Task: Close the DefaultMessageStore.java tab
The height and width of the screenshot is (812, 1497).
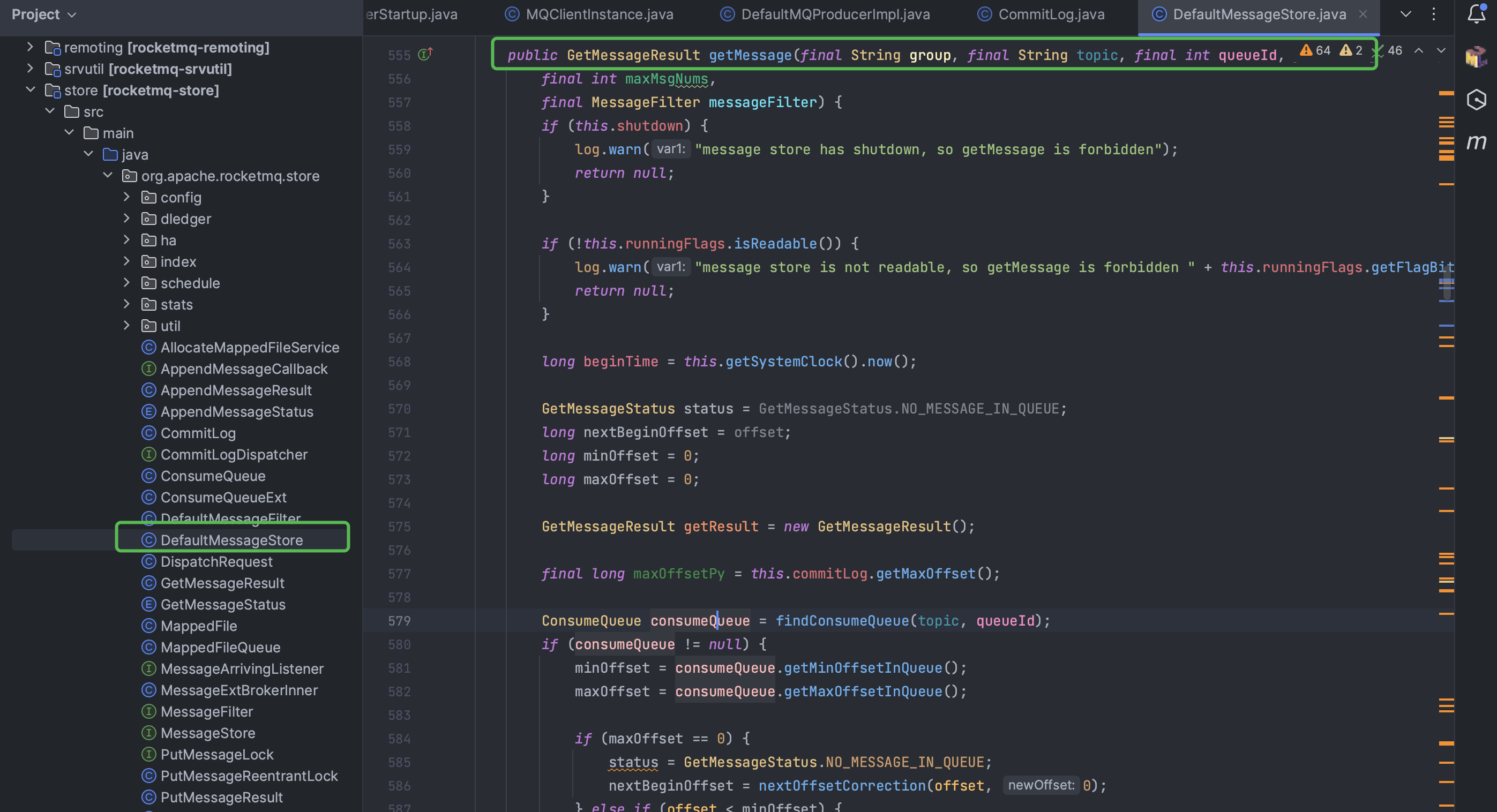Action: tap(1363, 14)
